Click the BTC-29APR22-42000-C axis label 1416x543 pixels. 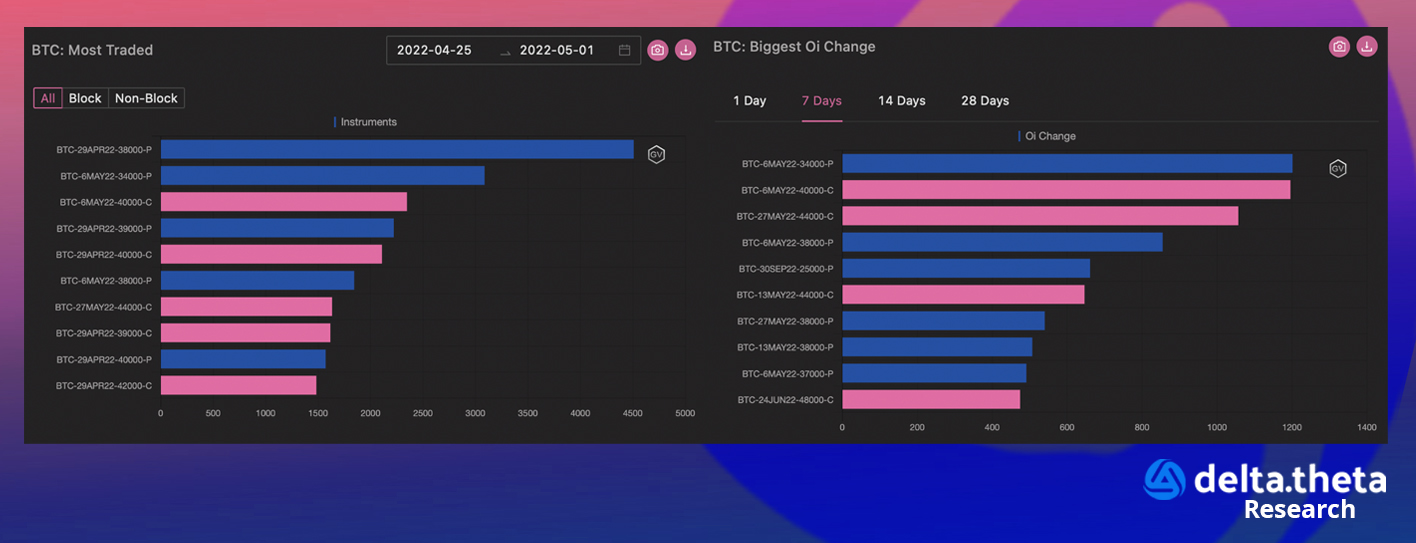(x=104, y=385)
